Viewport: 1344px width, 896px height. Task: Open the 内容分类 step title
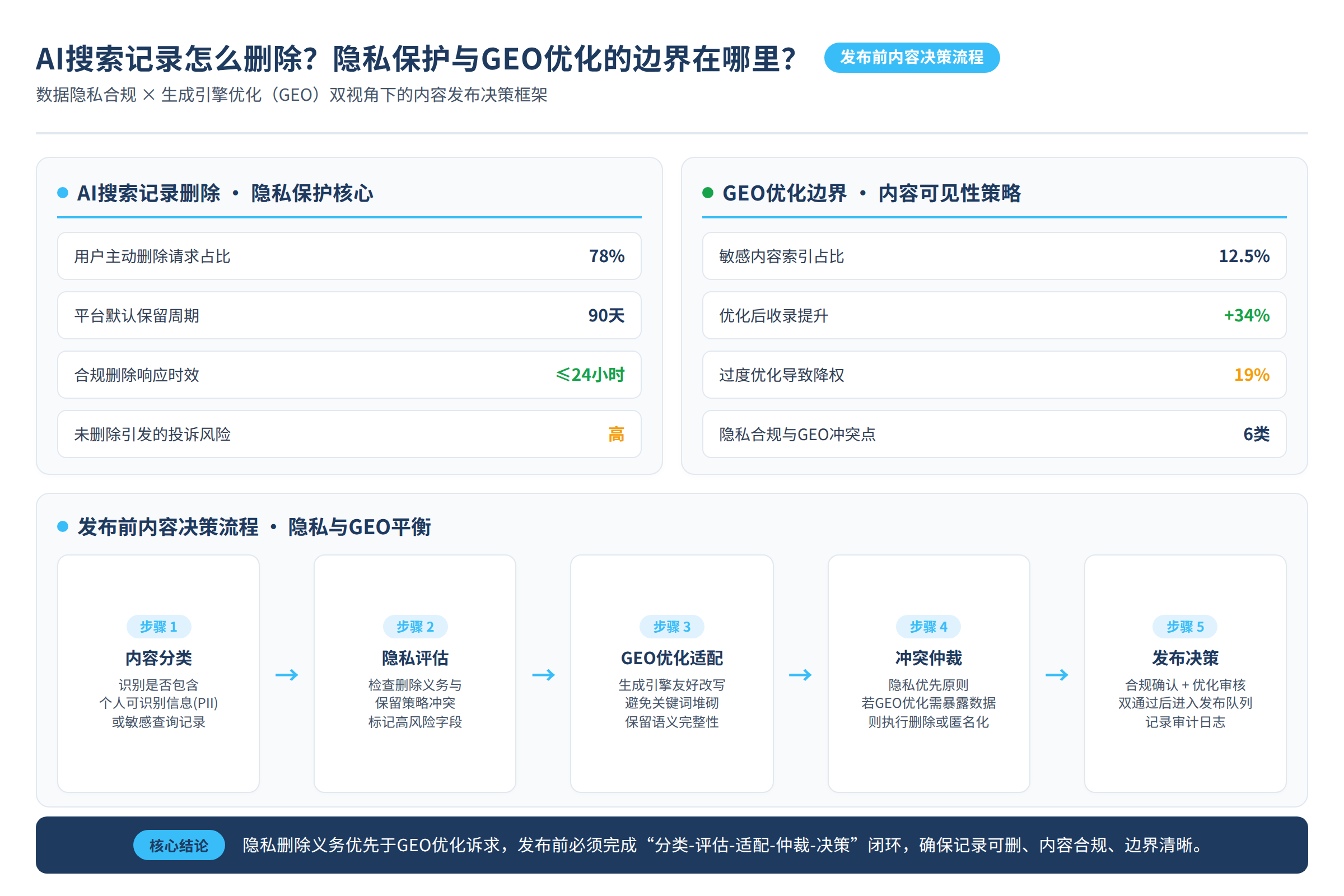158,659
